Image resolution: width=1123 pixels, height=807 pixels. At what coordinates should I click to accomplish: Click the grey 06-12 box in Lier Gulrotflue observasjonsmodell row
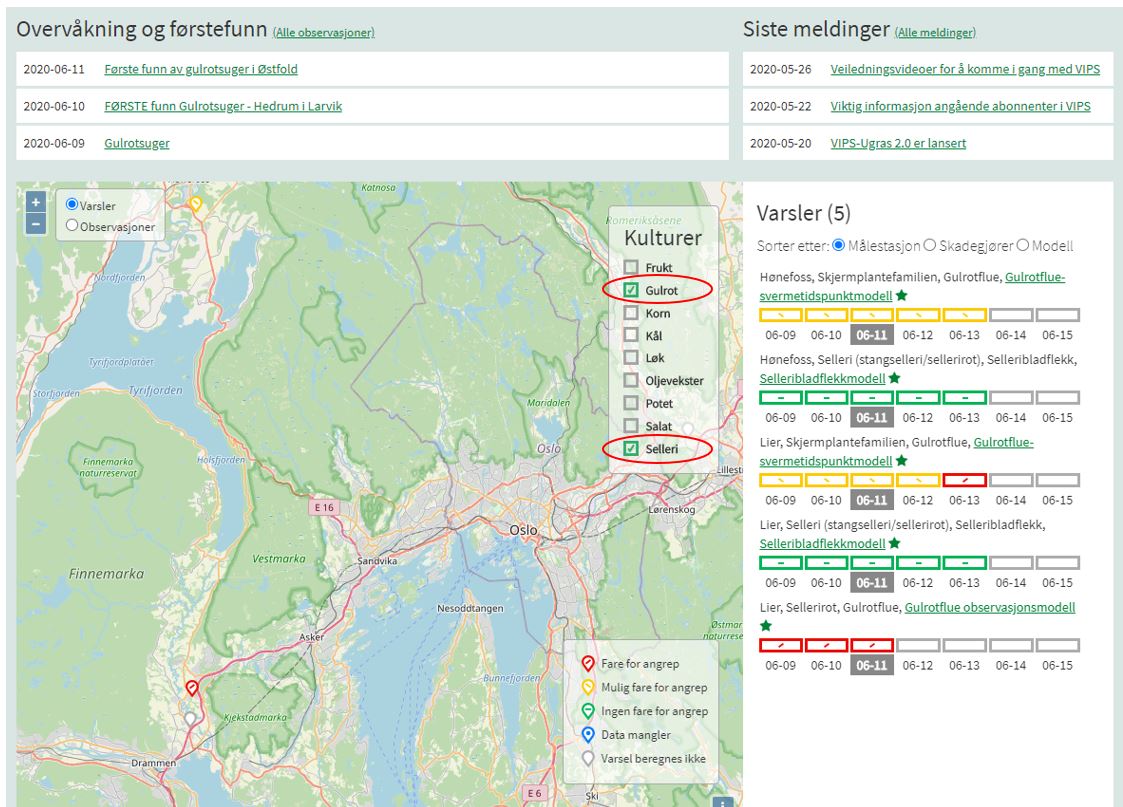[x=918, y=645]
